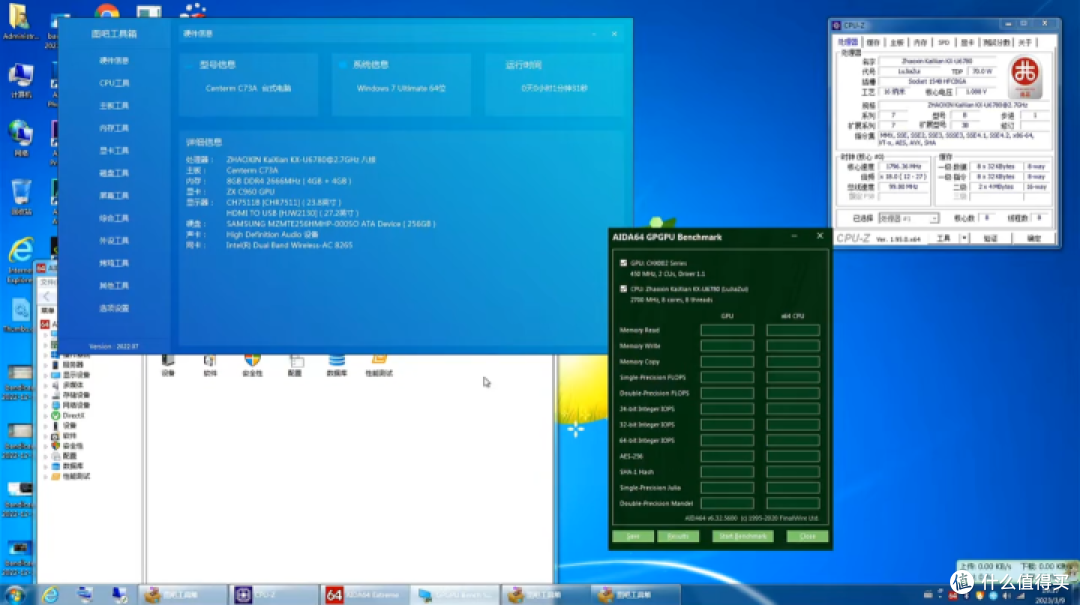Switch to CPU-Z via its taskbar button
1080x605 pixels.
[273, 595]
